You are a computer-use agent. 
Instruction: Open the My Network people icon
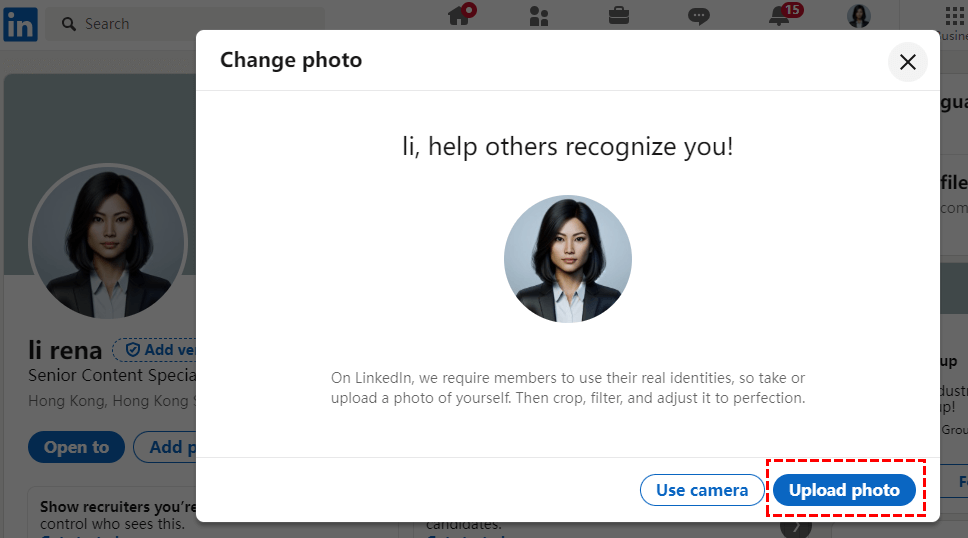(539, 16)
